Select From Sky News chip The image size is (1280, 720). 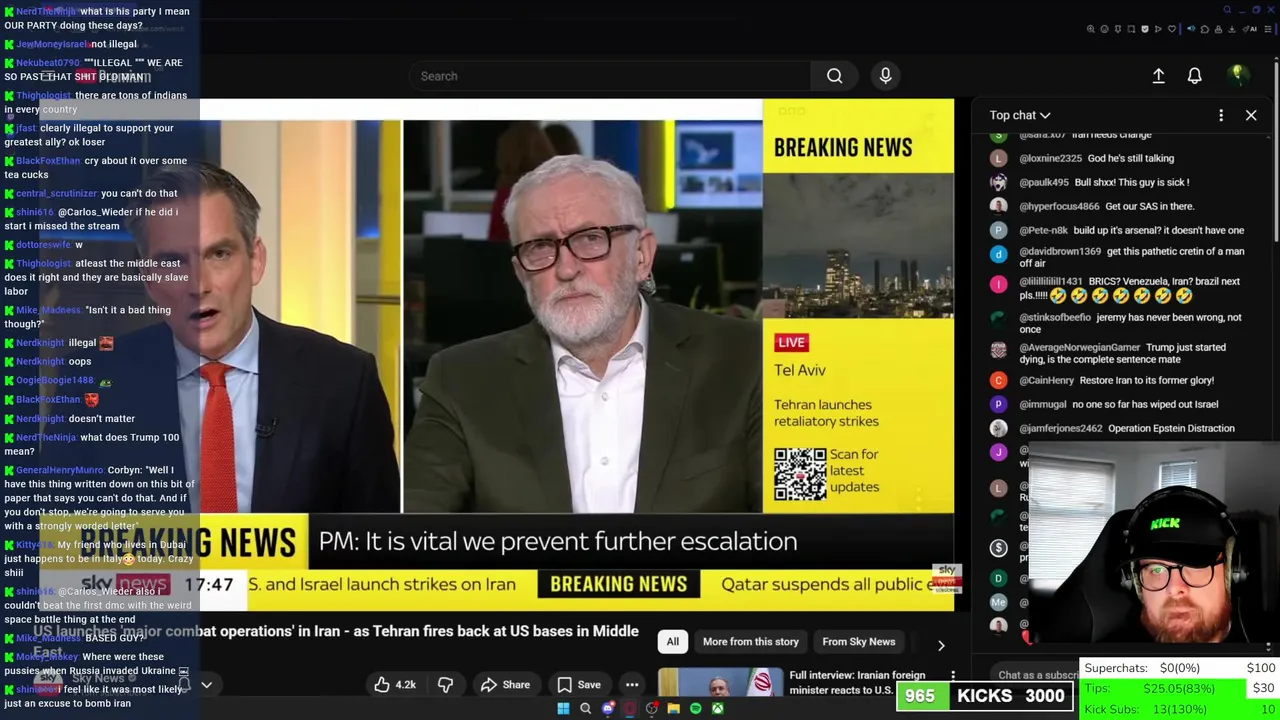(x=859, y=642)
